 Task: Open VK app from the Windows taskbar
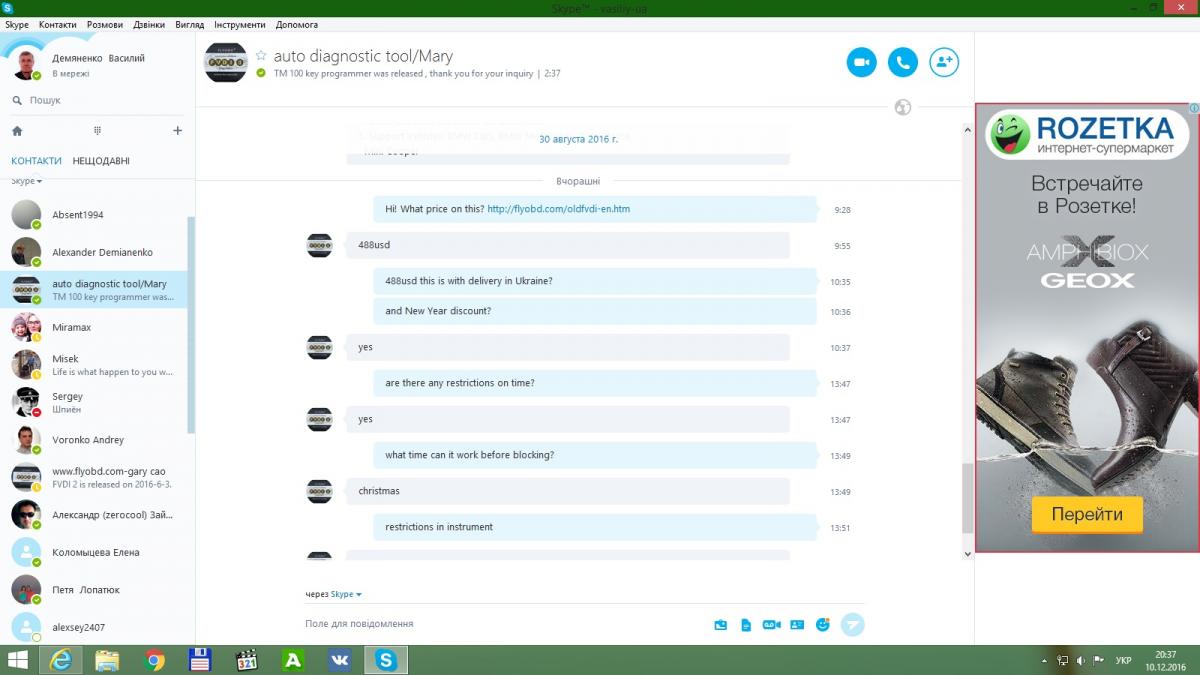[x=339, y=660]
